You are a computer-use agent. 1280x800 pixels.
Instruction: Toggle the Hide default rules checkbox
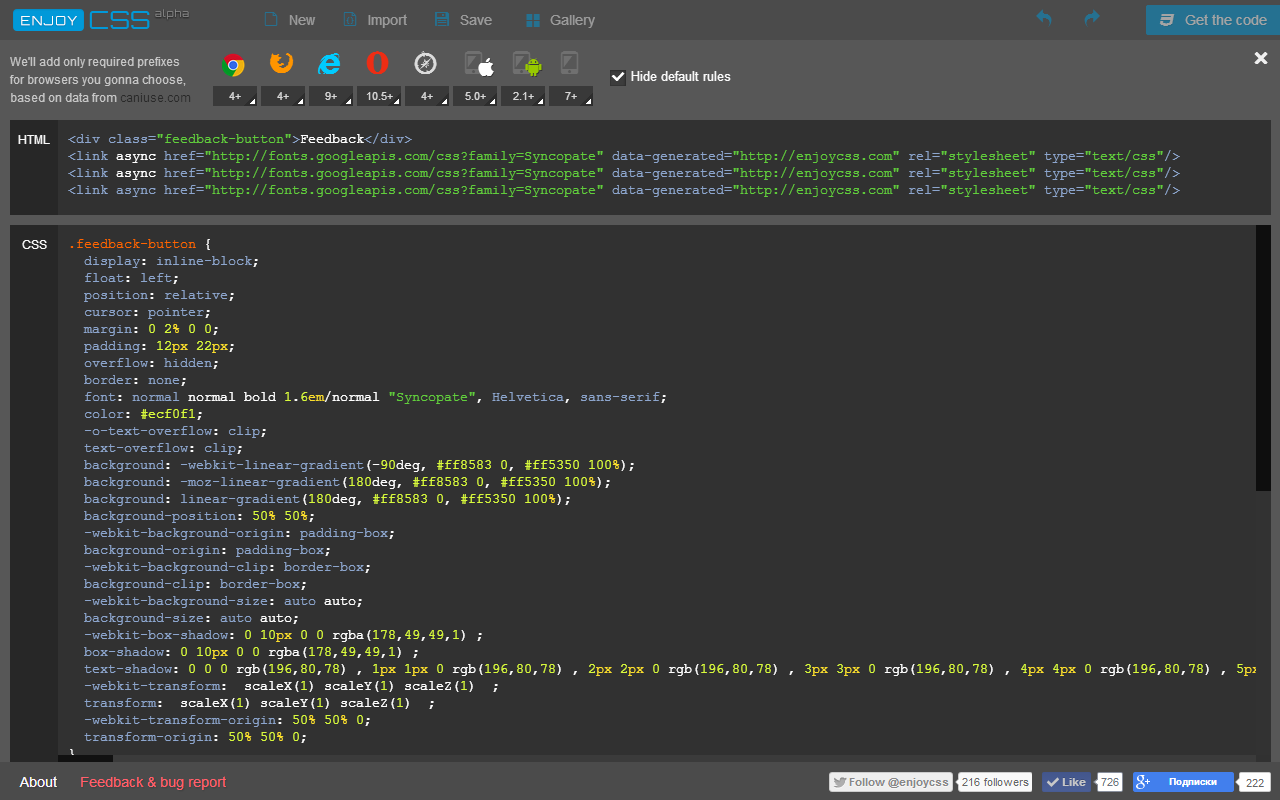(x=618, y=77)
